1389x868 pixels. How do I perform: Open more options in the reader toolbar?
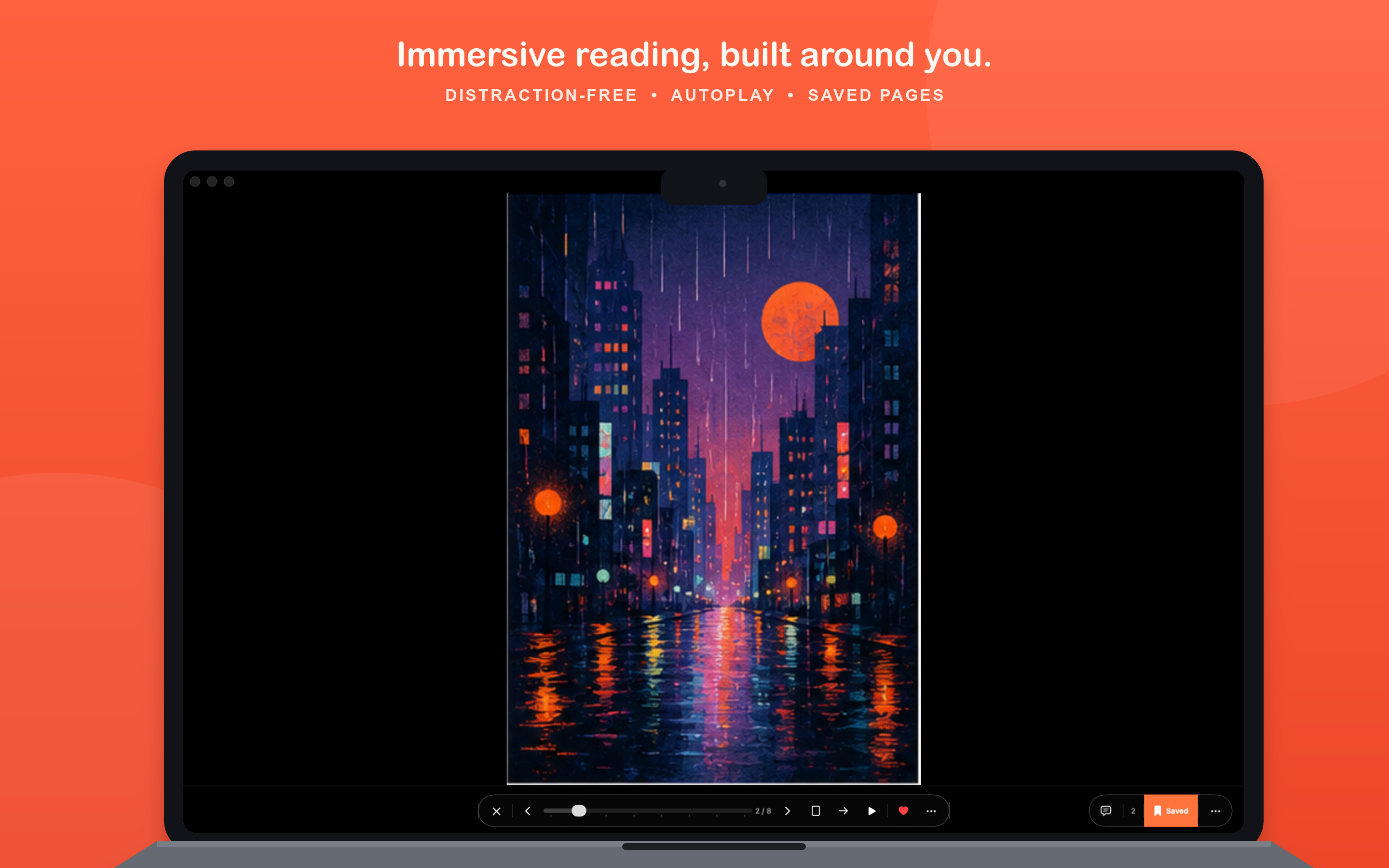pyautogui.click(x=931, y=811)
